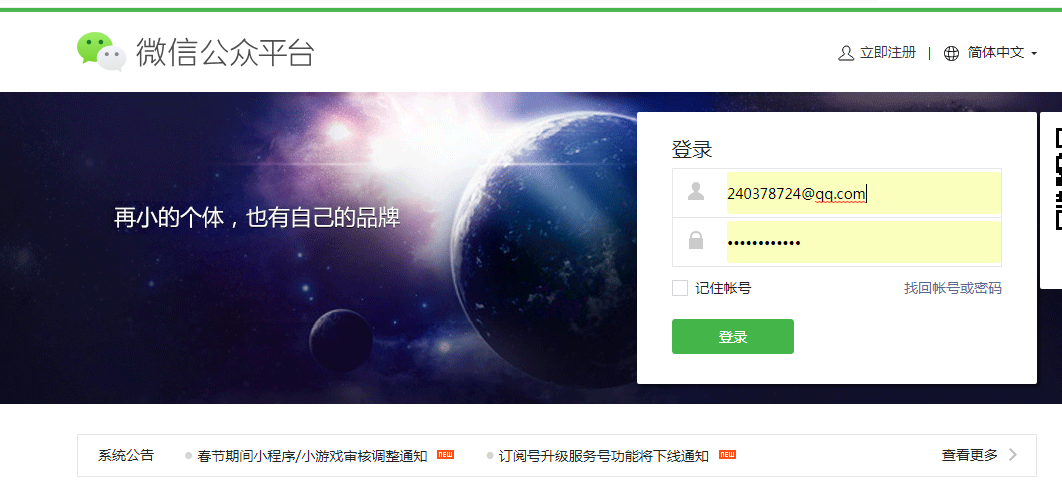This screenshot has height=485, width=1062.
Task: Open the 简体中文 language dropdown
Action: (x=996, y=53)
